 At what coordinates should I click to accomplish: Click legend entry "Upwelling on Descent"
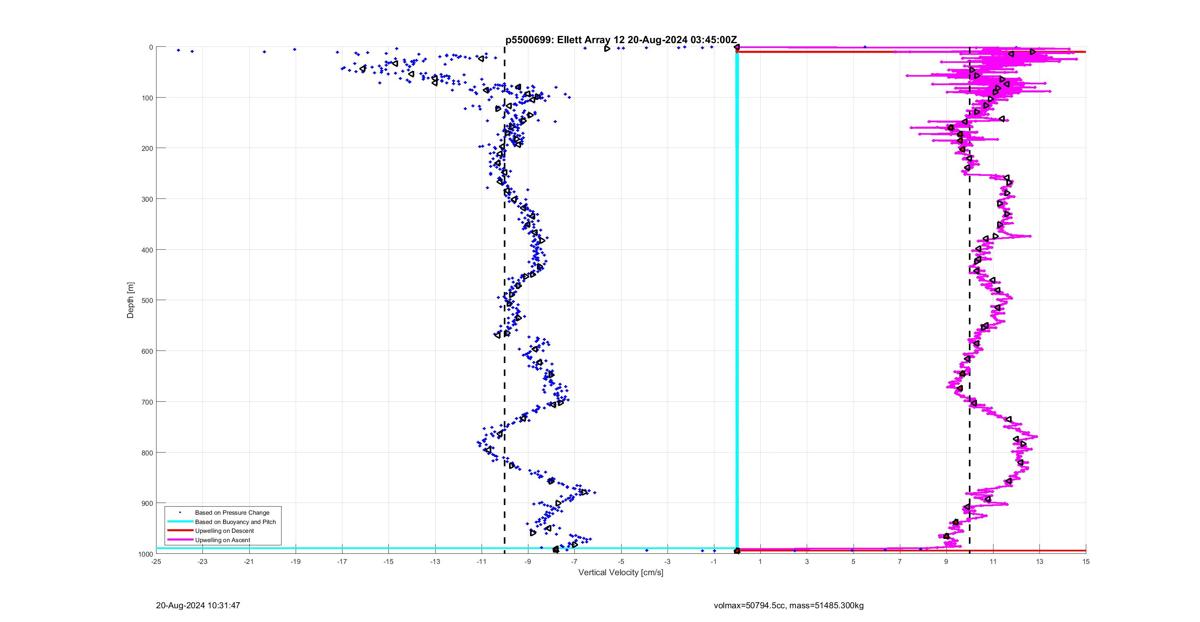[x=225, y=531]
